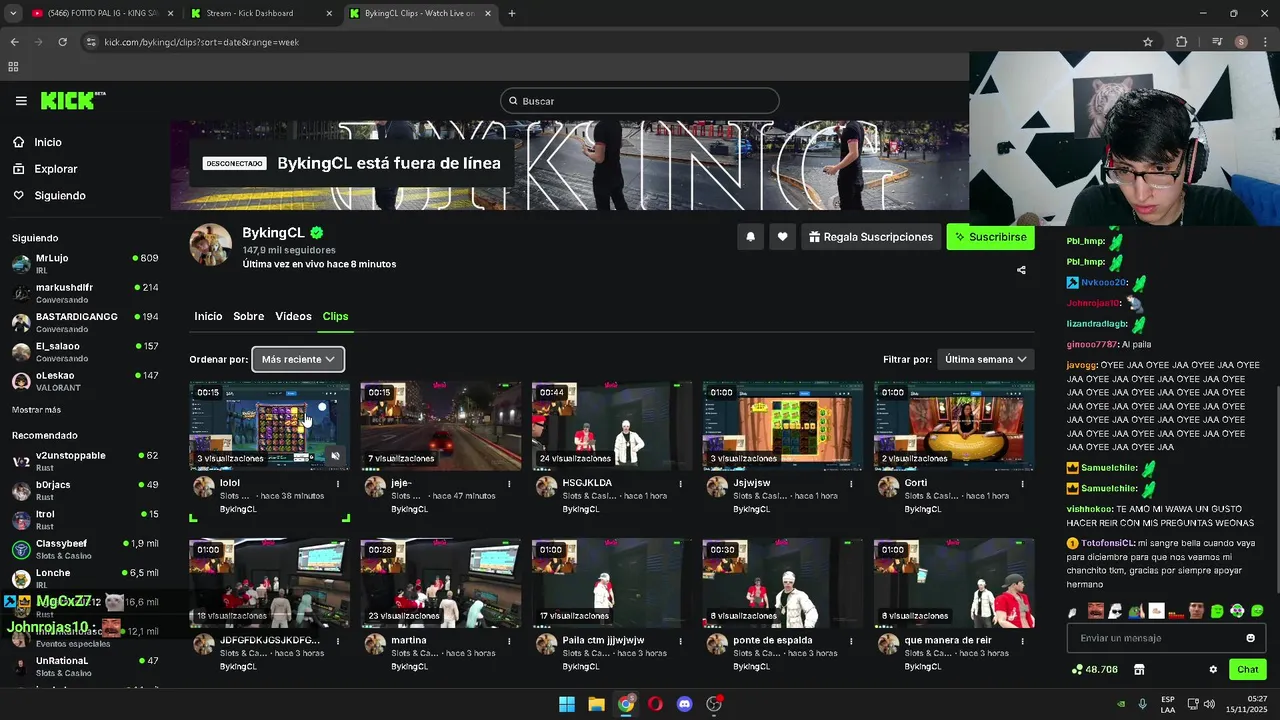The image size is (1280, 720).
Task: Open the three-dot menu for ponte de espalda
Action: 851,641
